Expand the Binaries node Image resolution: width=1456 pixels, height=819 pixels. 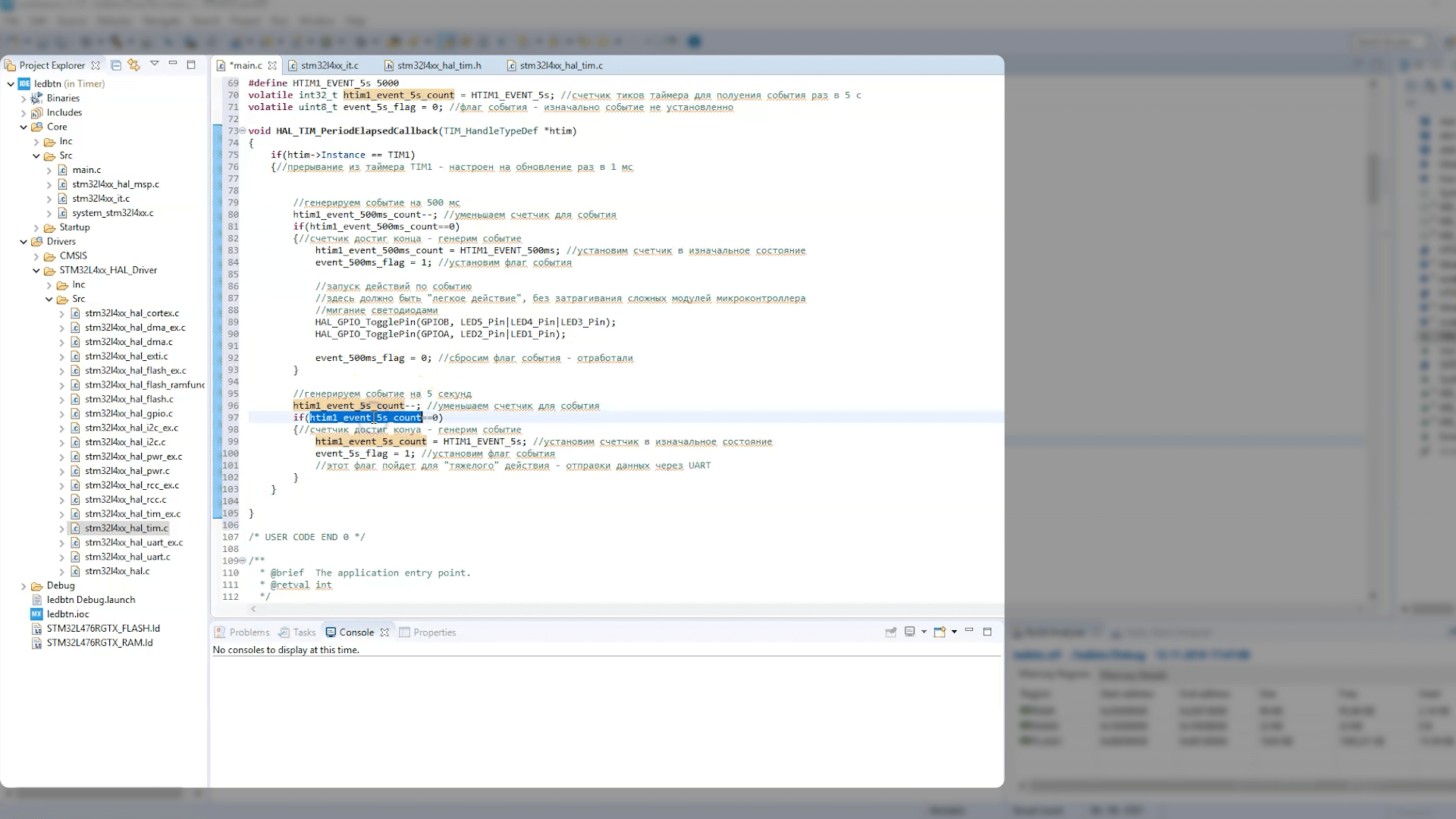(24, 99)
